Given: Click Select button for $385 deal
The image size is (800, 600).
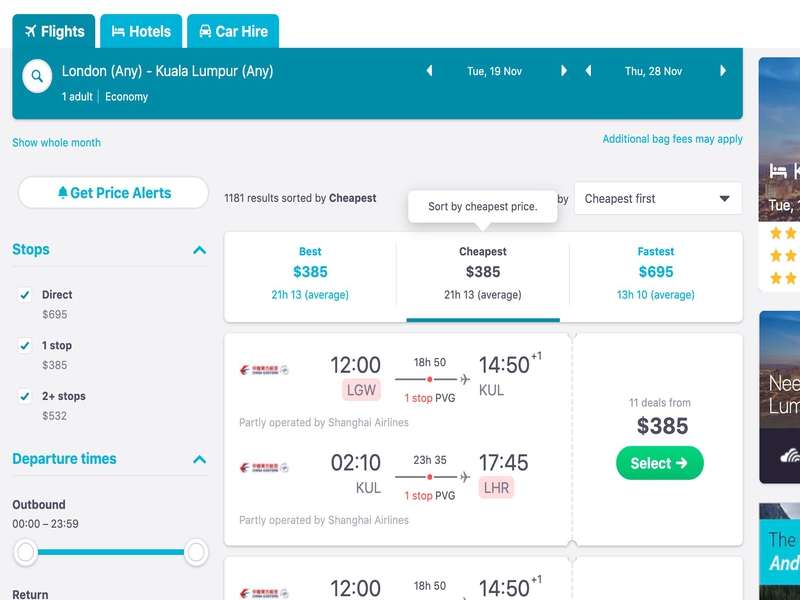Looking at the screenshot, I should click(x=660, y=463).
